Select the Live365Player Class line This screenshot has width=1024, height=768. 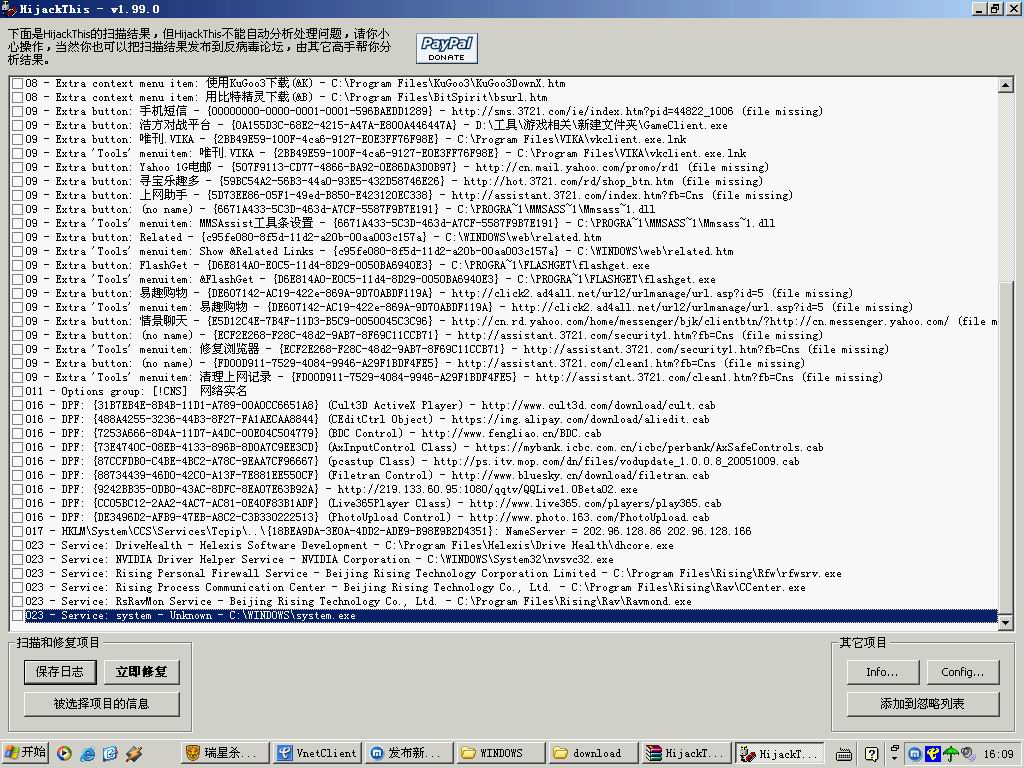[x=374, y=504]
